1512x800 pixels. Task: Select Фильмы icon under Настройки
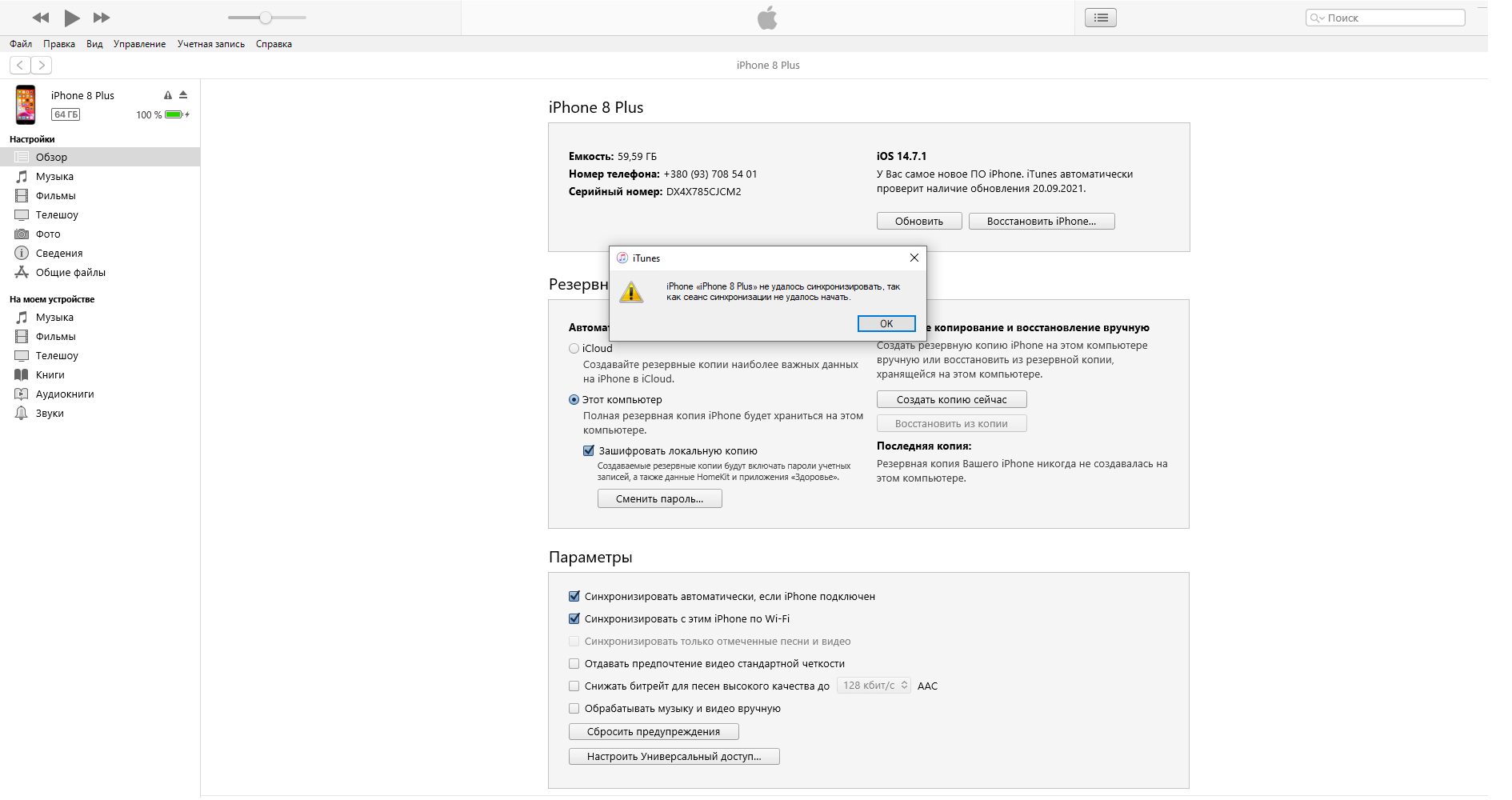pos(22,195)
